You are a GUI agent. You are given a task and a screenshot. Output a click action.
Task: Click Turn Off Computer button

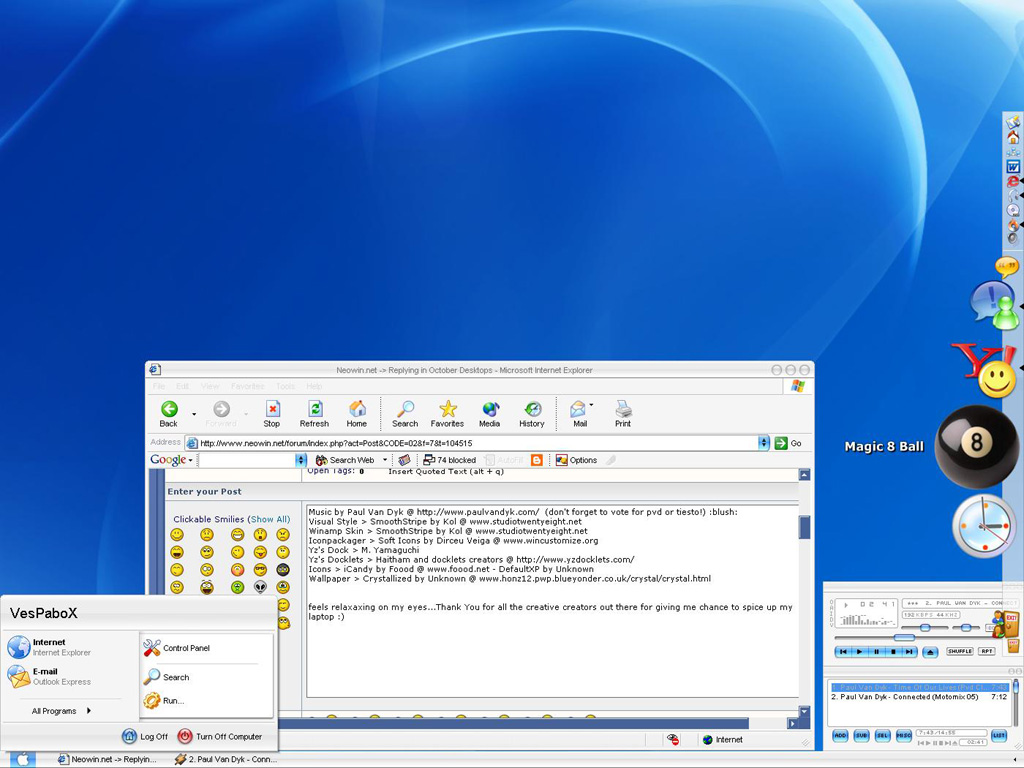pyautogui.click(x=220, y=737)
